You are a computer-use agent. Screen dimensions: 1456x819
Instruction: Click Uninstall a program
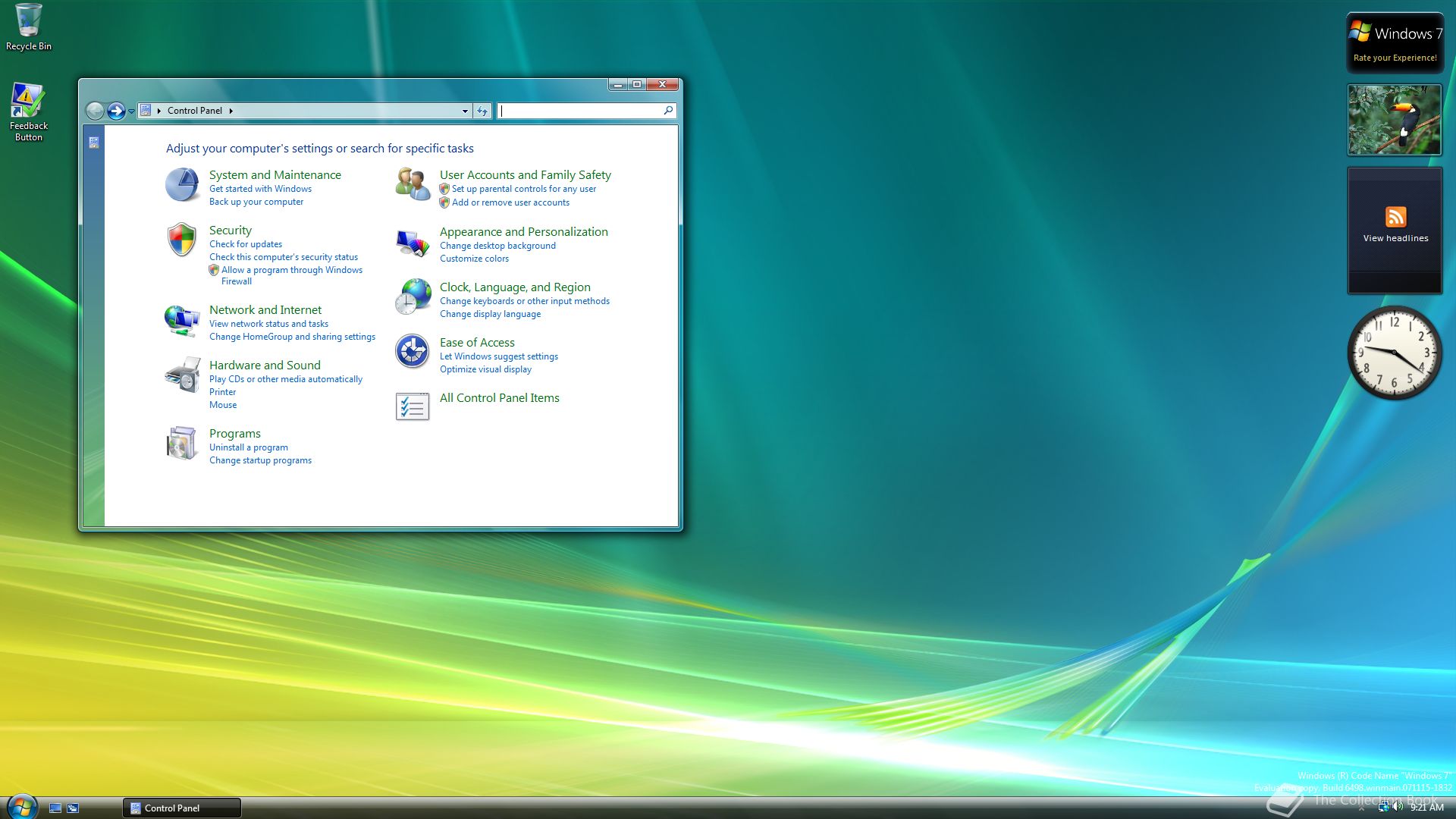coord(249,447)
